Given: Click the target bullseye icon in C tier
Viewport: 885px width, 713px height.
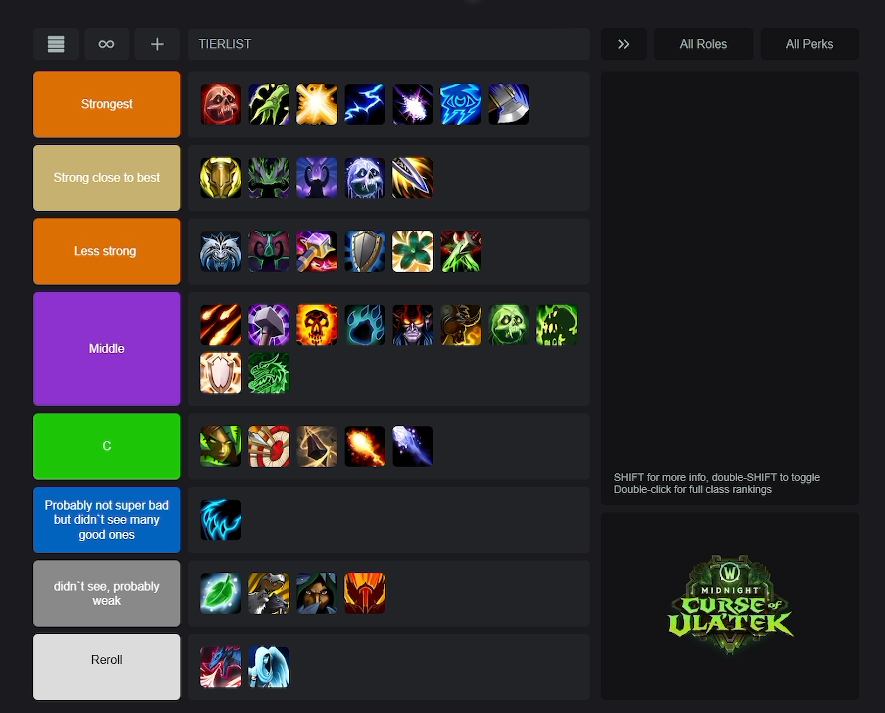Looking at the screenshot, I should [269, 447].
